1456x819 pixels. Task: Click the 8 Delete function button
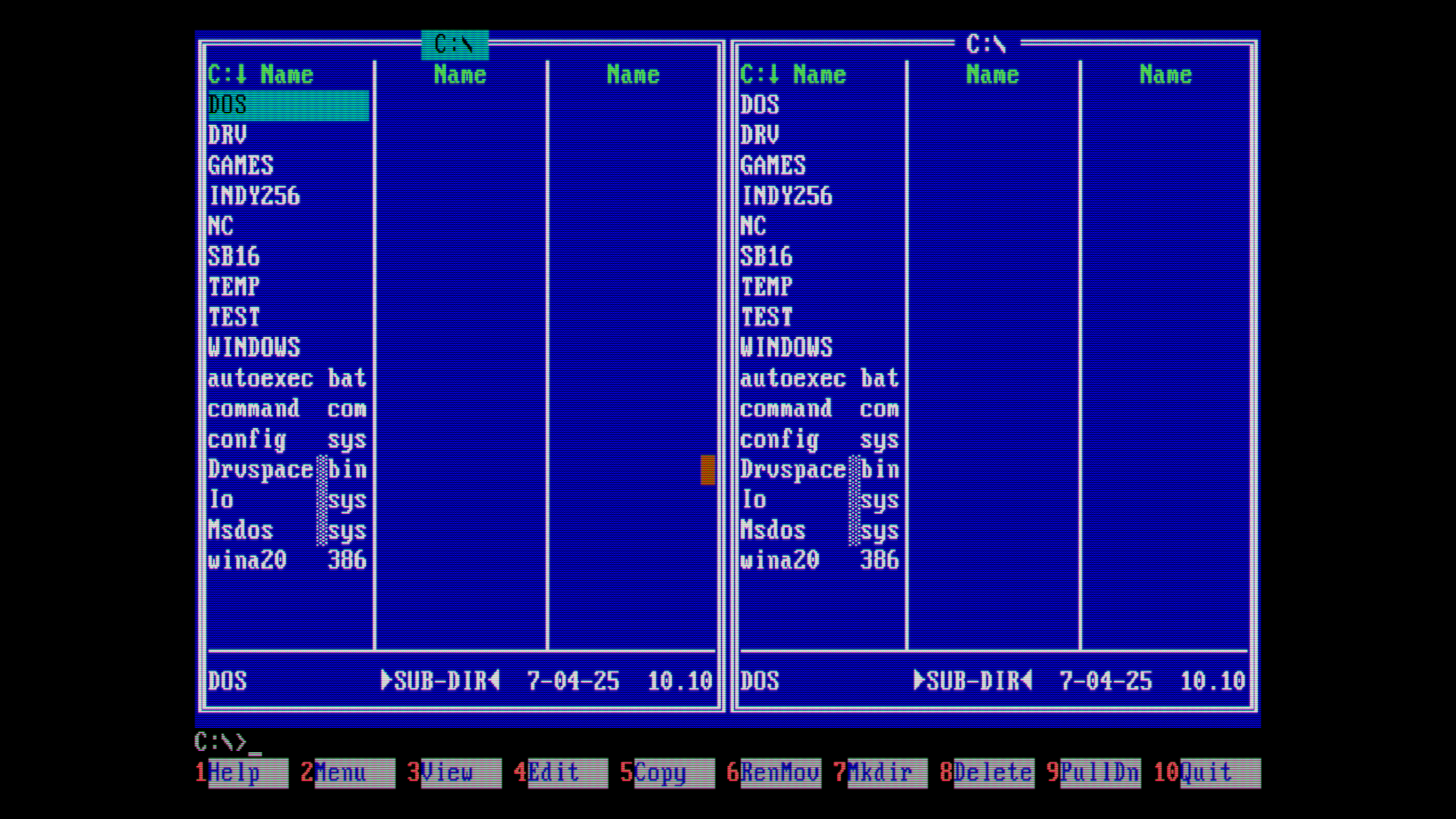tap(987, 773)
